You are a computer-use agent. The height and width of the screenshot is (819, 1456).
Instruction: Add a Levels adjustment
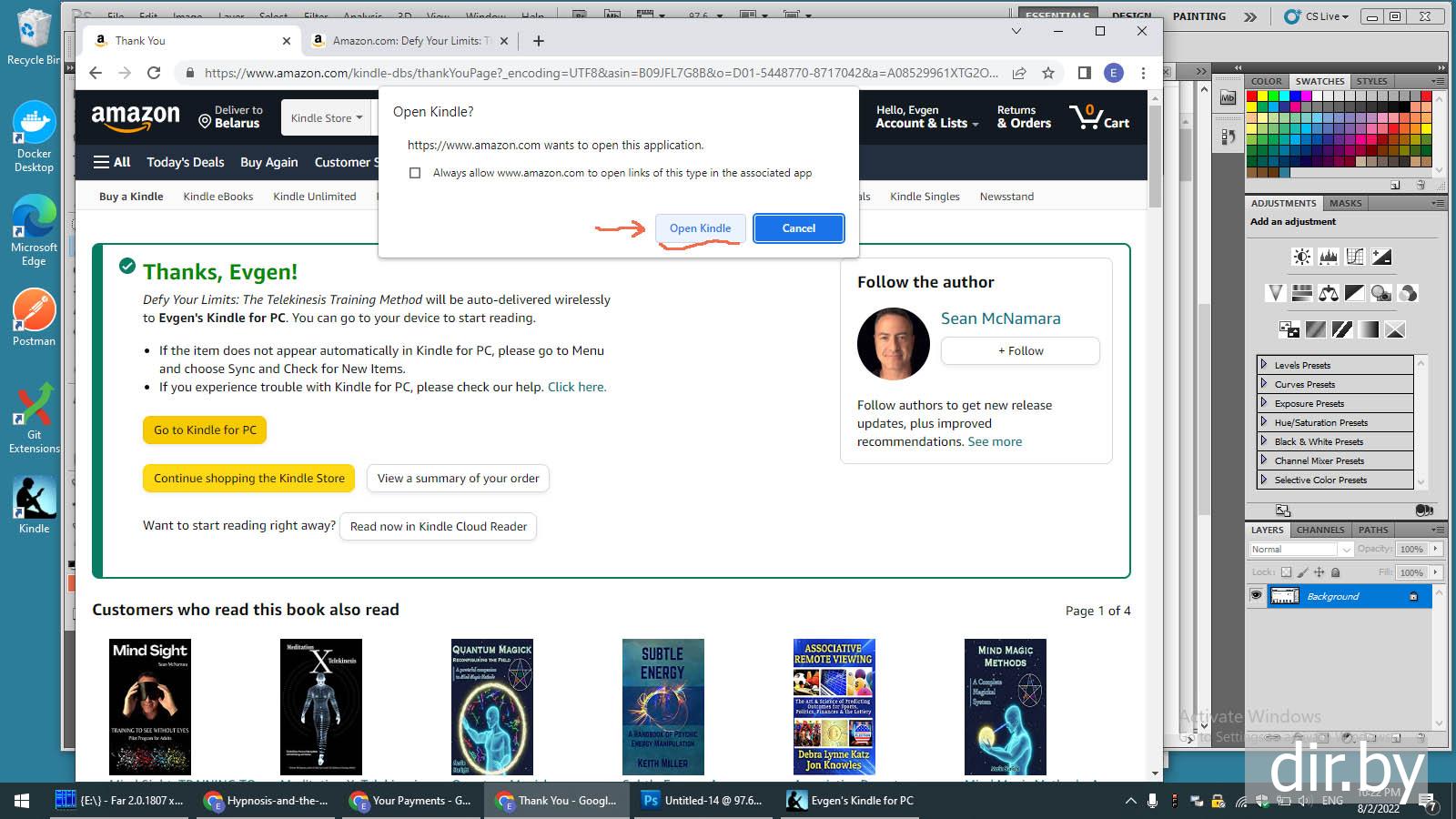1329,257
